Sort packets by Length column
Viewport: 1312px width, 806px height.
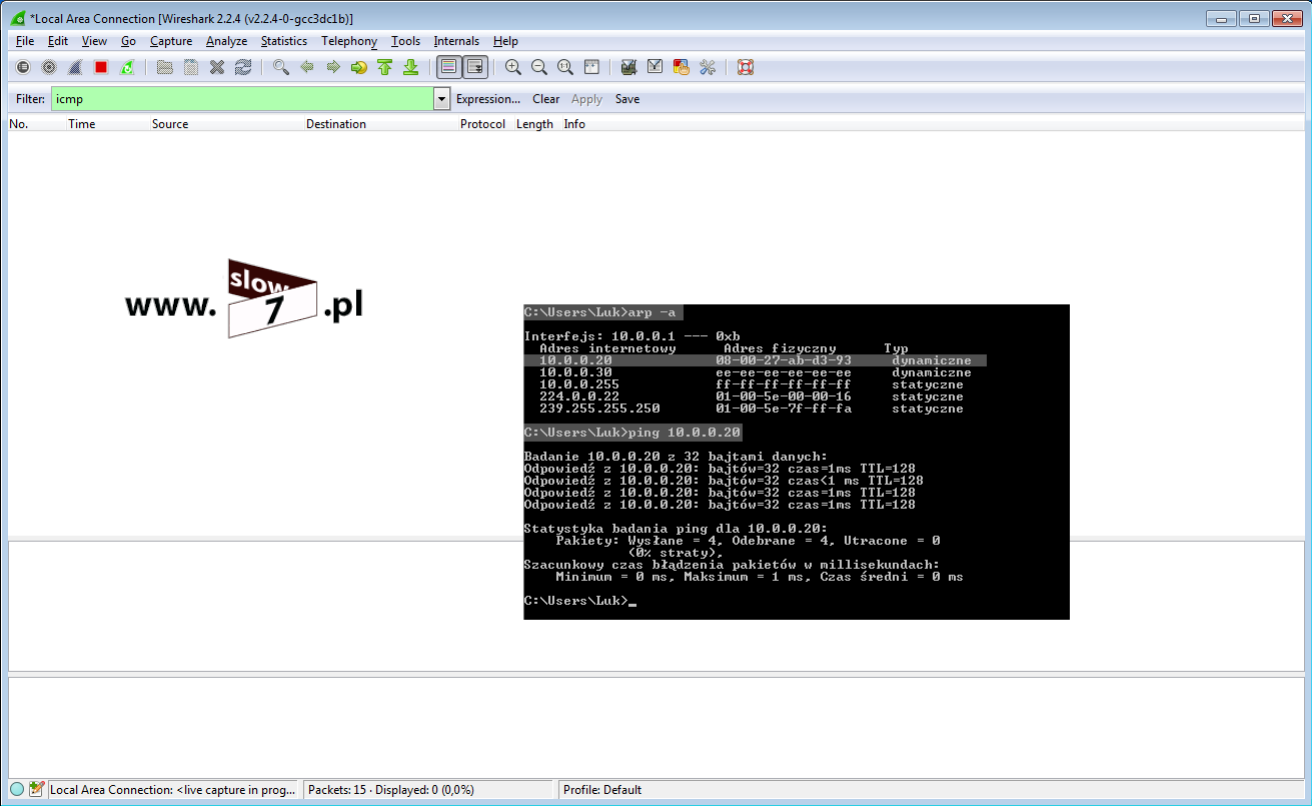(535, 124)
